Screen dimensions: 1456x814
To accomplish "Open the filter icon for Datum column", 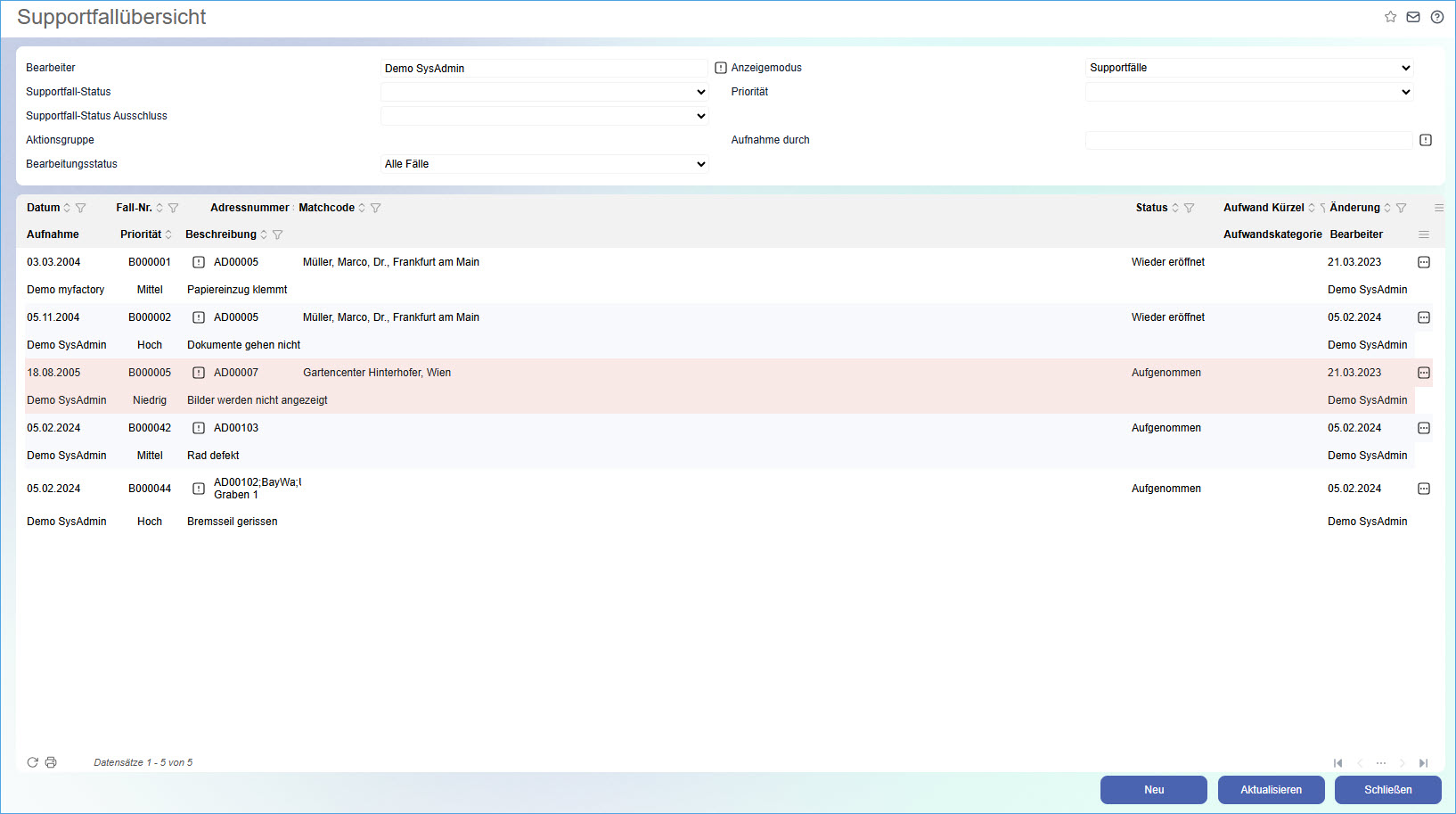I will point(81,208).
